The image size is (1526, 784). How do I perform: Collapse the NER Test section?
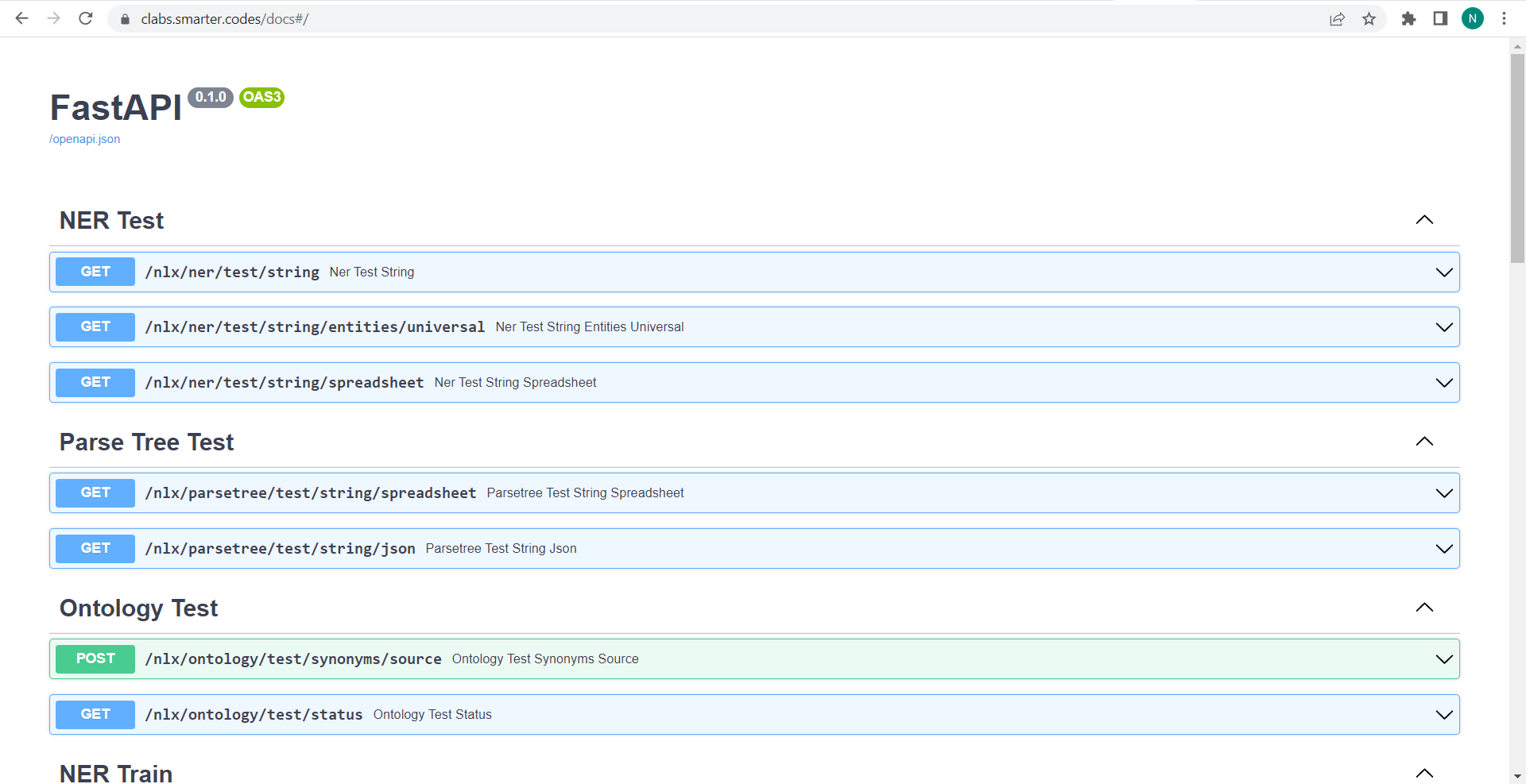point(1424,220)
